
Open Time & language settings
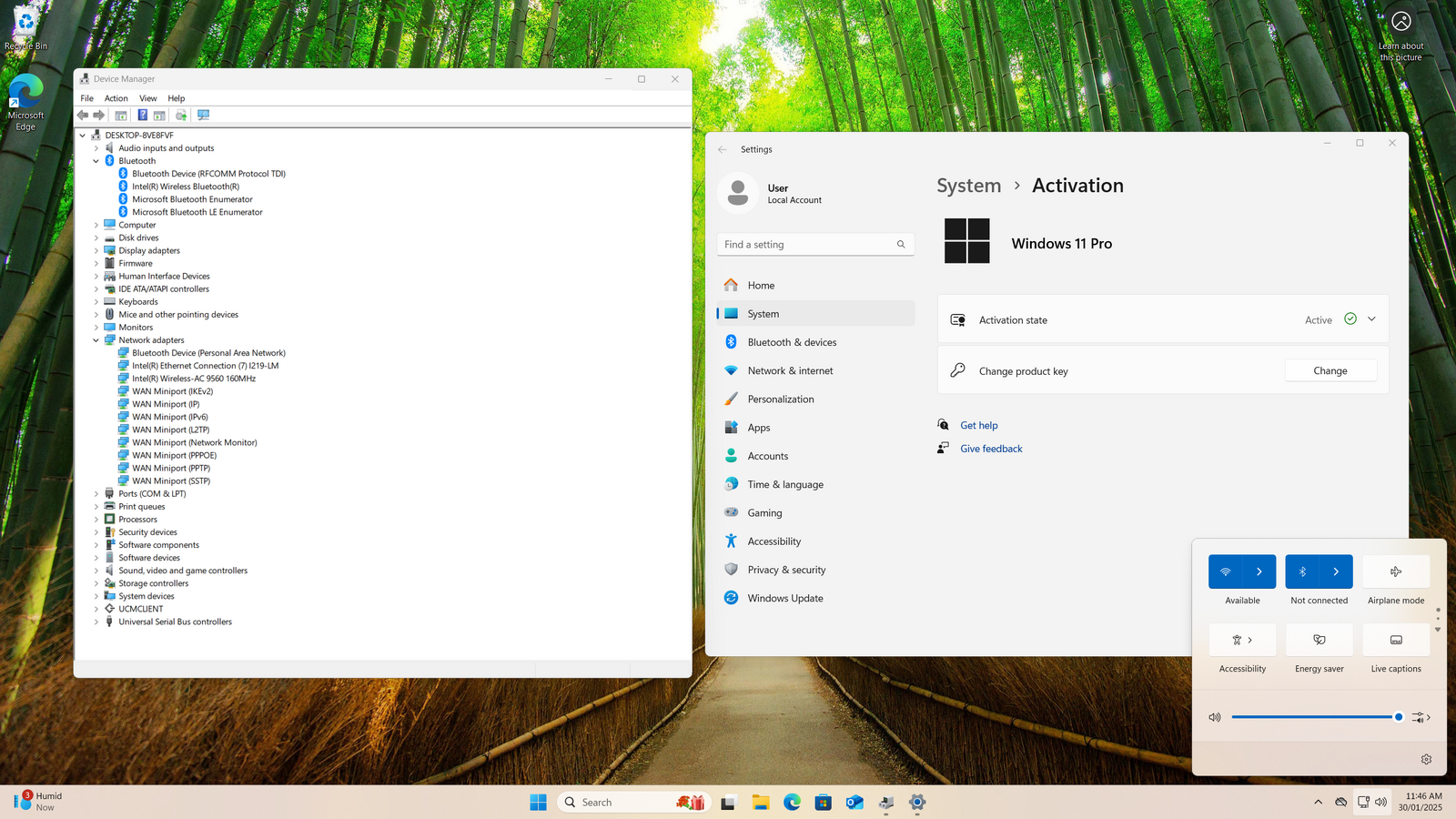click(816, 484)
